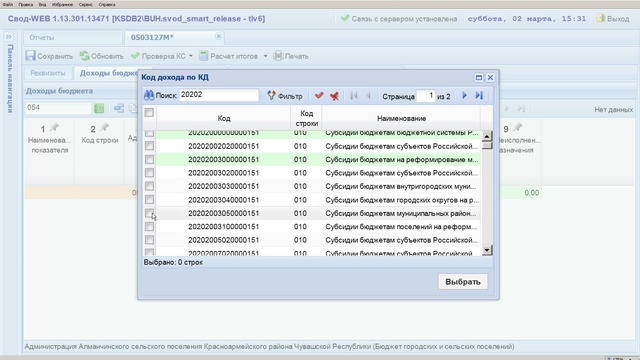Click the Печать print button
The height and width of the screenshot is (360, 640).
pos(291,56)
